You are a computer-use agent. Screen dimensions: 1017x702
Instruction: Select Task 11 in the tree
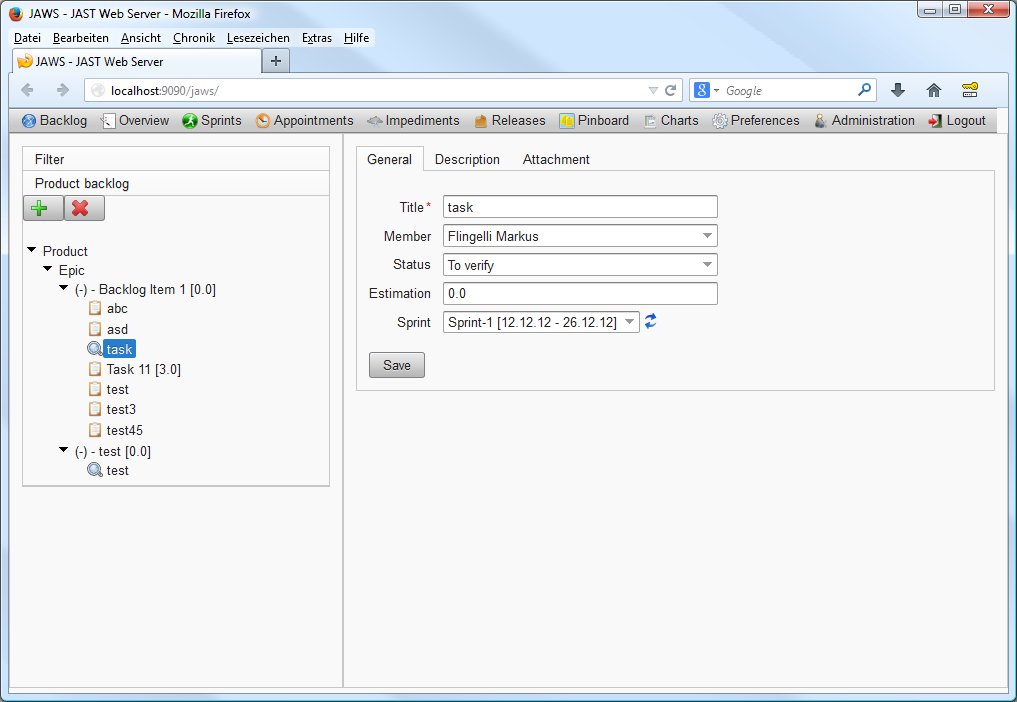143,369
